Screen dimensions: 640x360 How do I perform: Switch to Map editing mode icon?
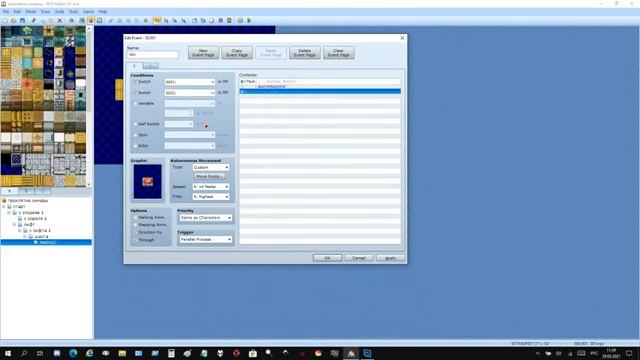(x=82, y=20)
